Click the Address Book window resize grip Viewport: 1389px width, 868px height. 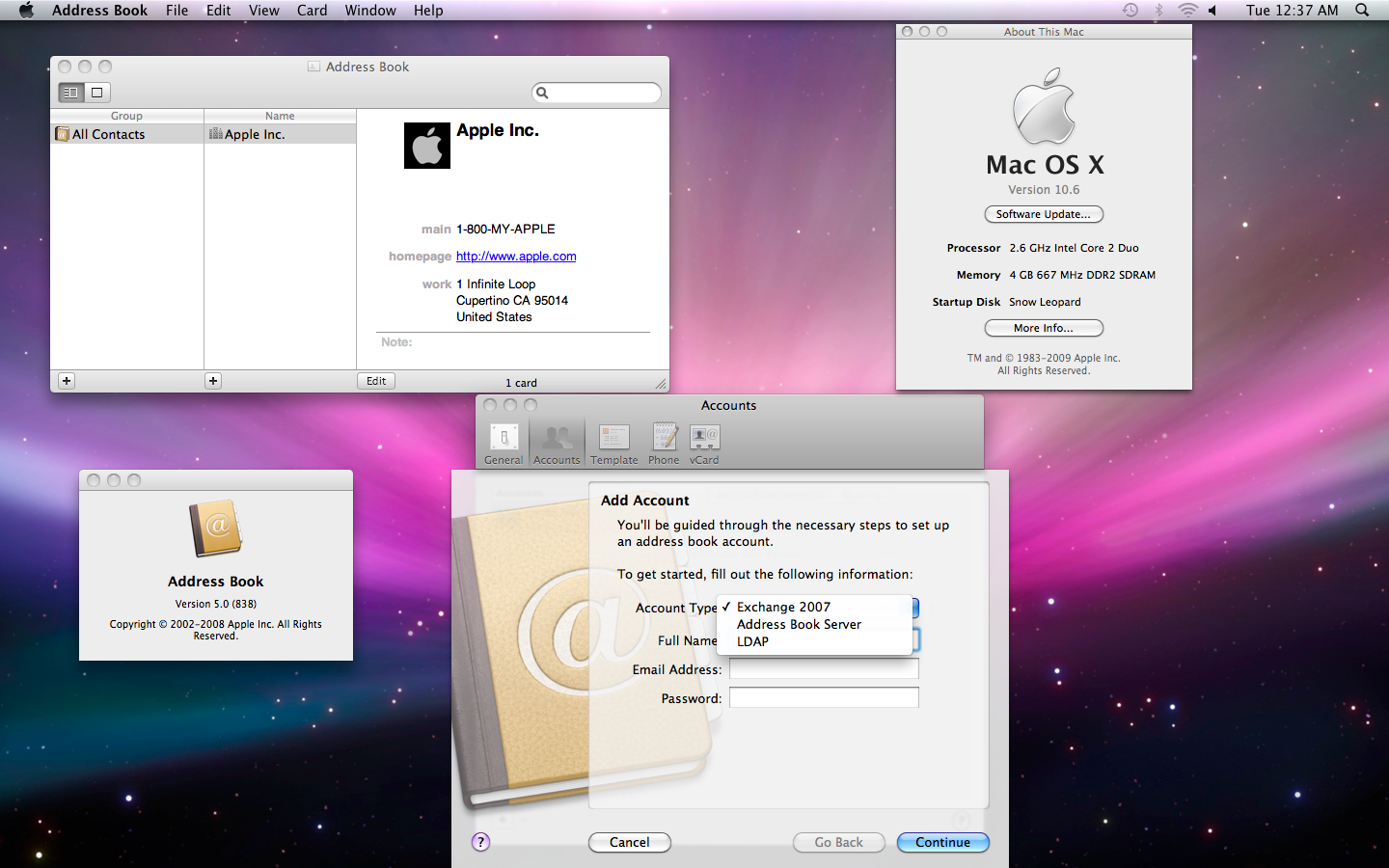661,384
